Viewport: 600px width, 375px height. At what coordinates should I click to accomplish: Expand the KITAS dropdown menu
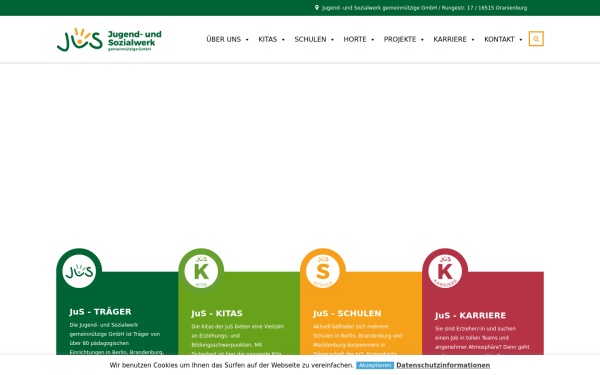coord(271,39)
